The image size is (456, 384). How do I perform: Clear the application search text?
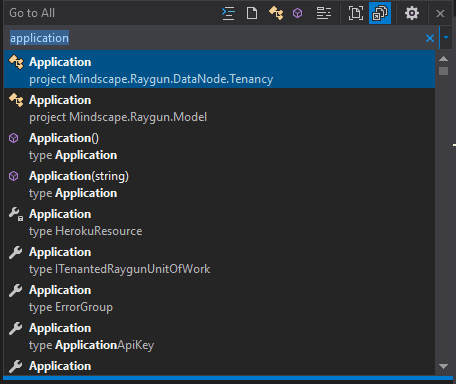430,38
